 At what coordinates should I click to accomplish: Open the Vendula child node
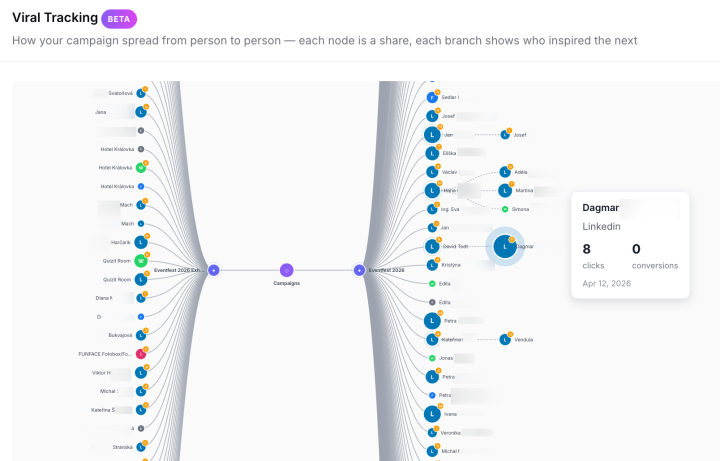[x=505, y=339]
